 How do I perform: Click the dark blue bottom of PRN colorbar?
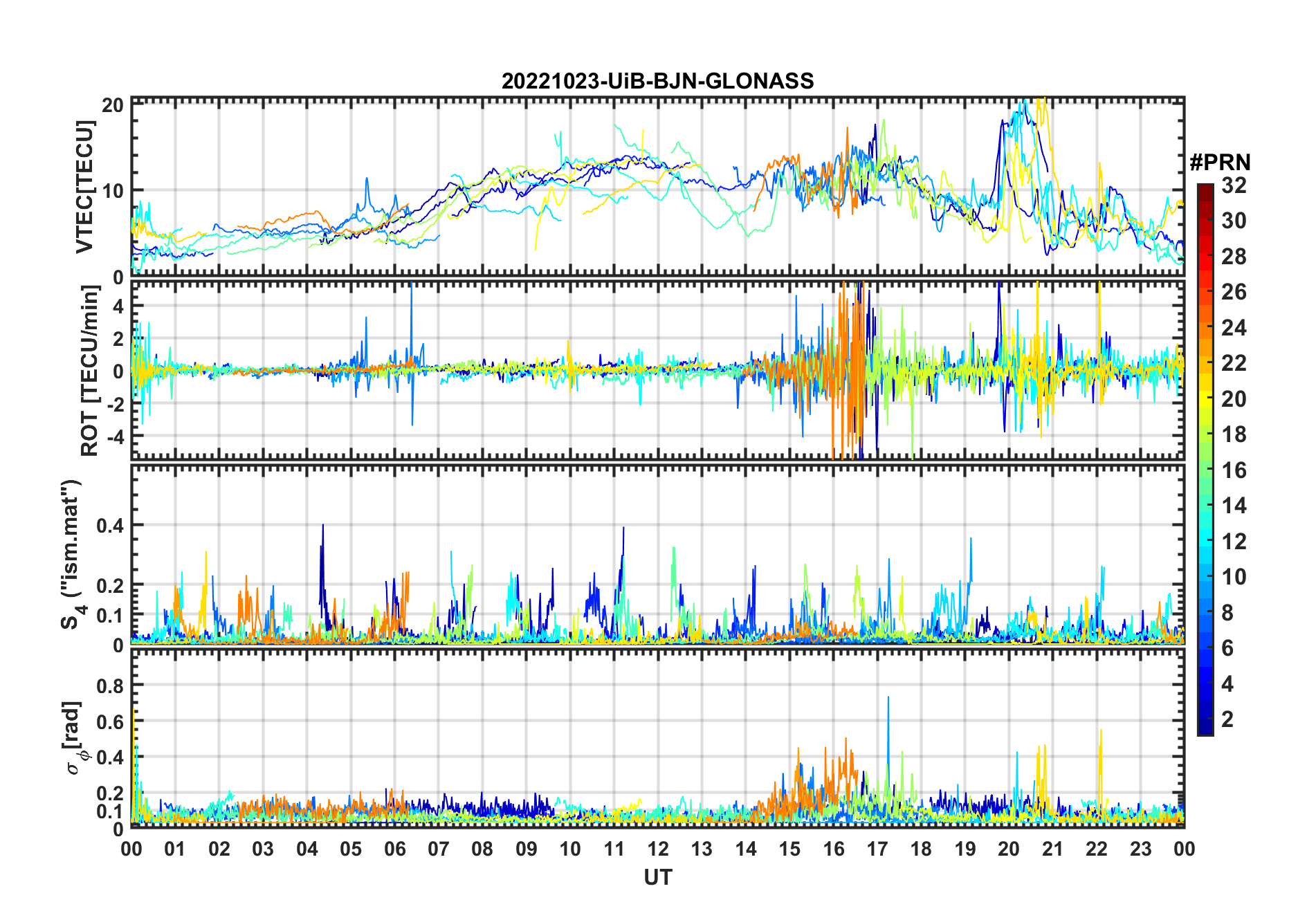click(1205, 726)
